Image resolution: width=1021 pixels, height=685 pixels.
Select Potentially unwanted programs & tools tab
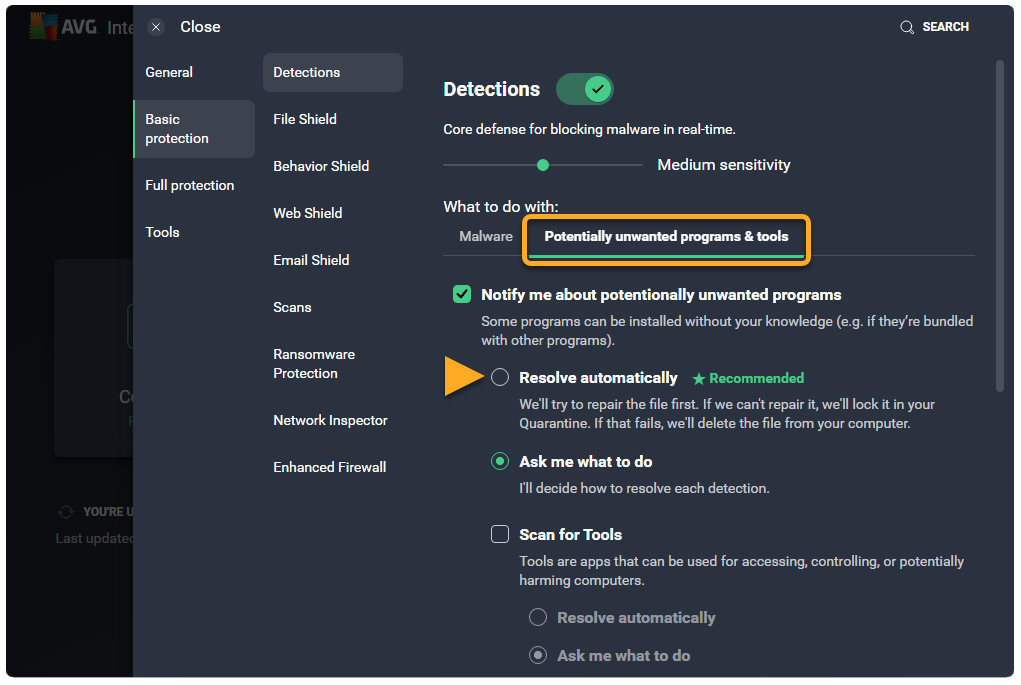pos(666,237)
